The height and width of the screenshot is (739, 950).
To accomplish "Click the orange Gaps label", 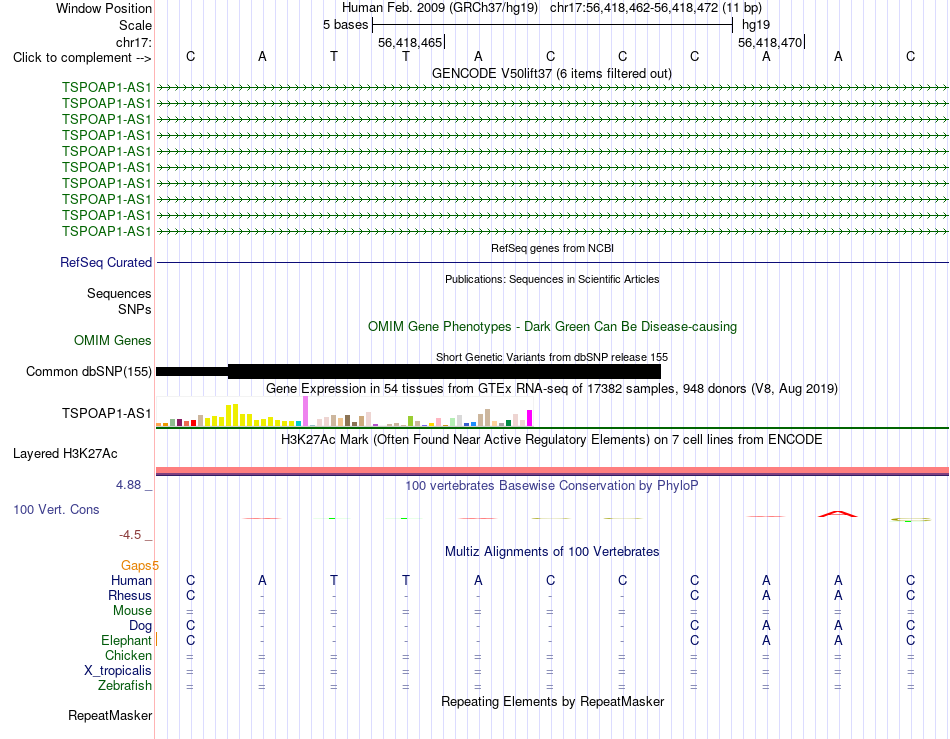I will 140,565.
